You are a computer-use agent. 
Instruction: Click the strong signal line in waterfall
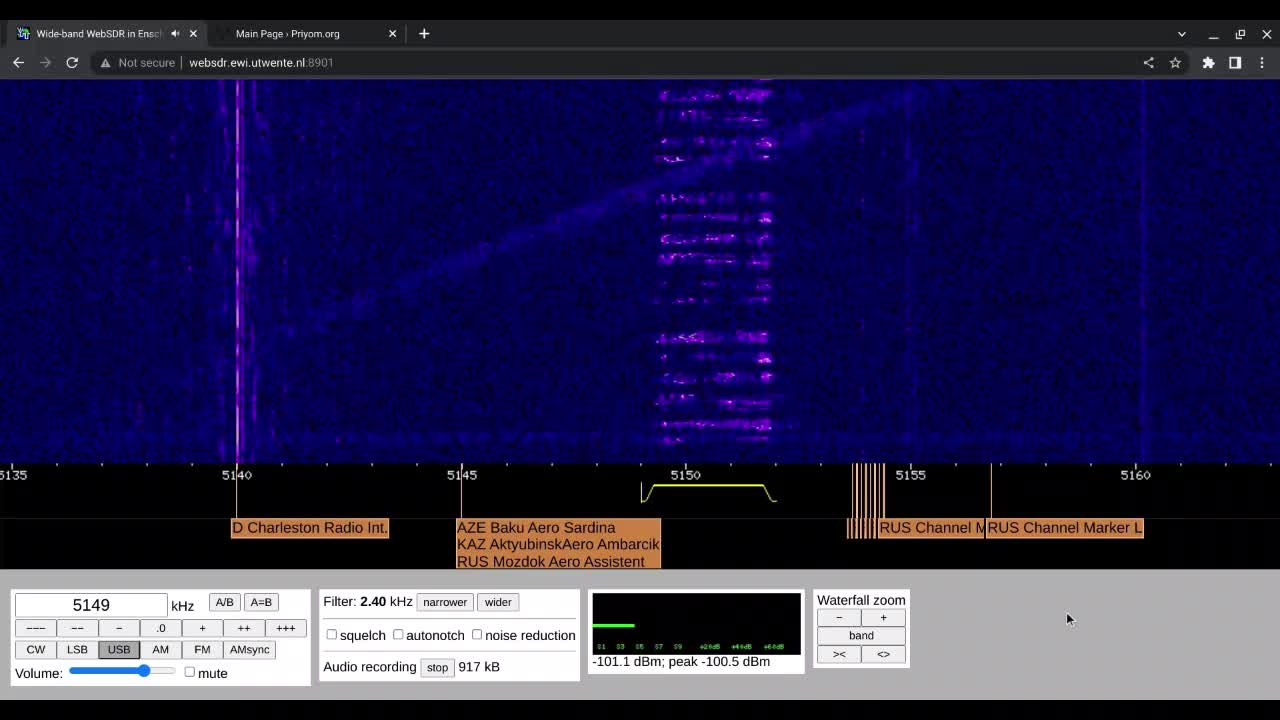(x=238, y=270)
